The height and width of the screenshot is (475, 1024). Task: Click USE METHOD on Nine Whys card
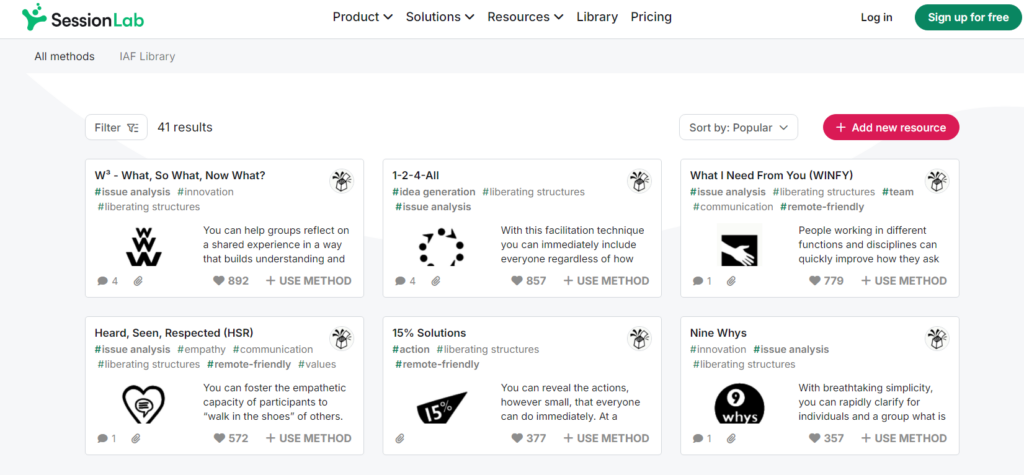904,438
